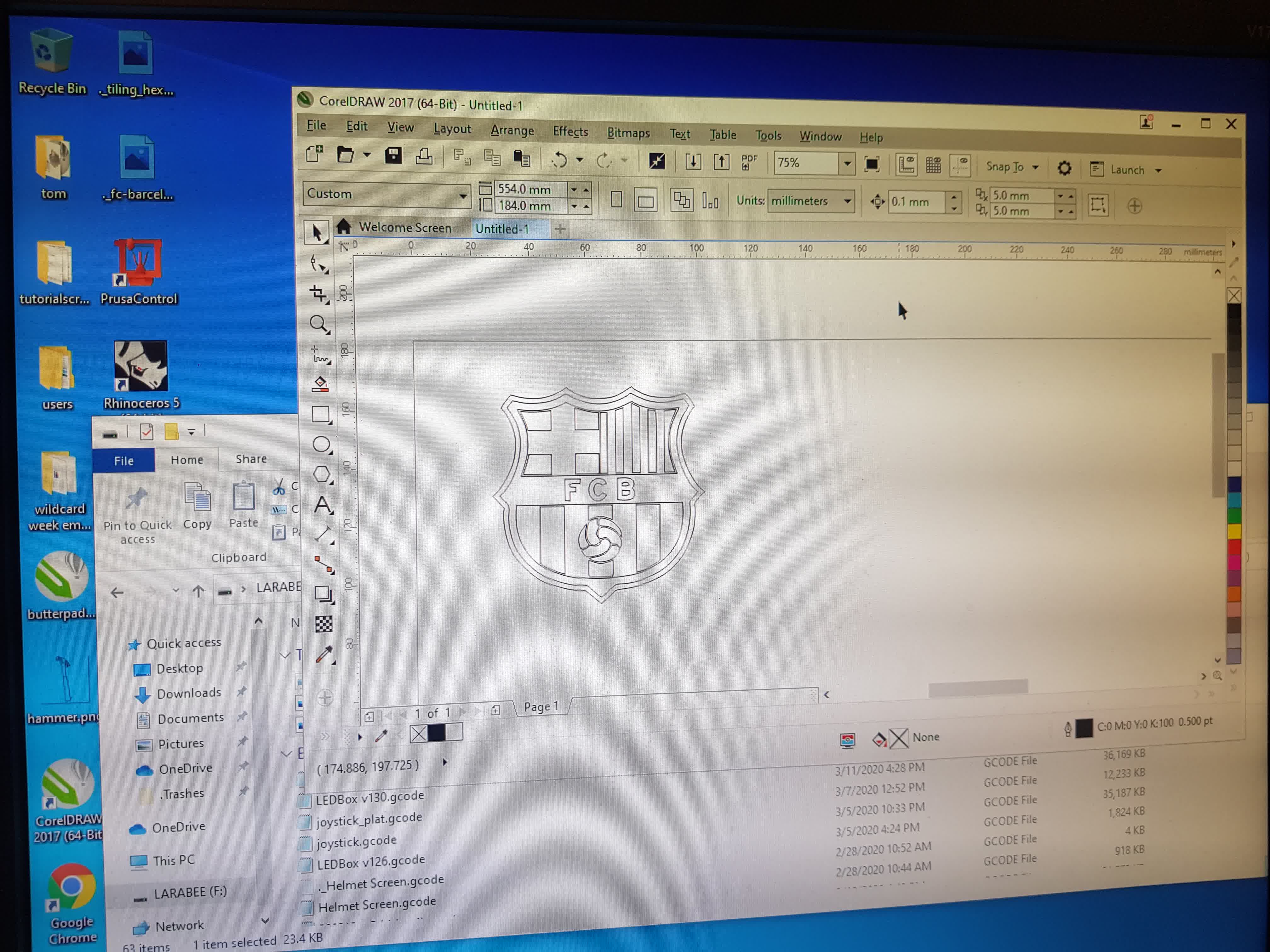Toggle Show Grid button

pos(934,166)
